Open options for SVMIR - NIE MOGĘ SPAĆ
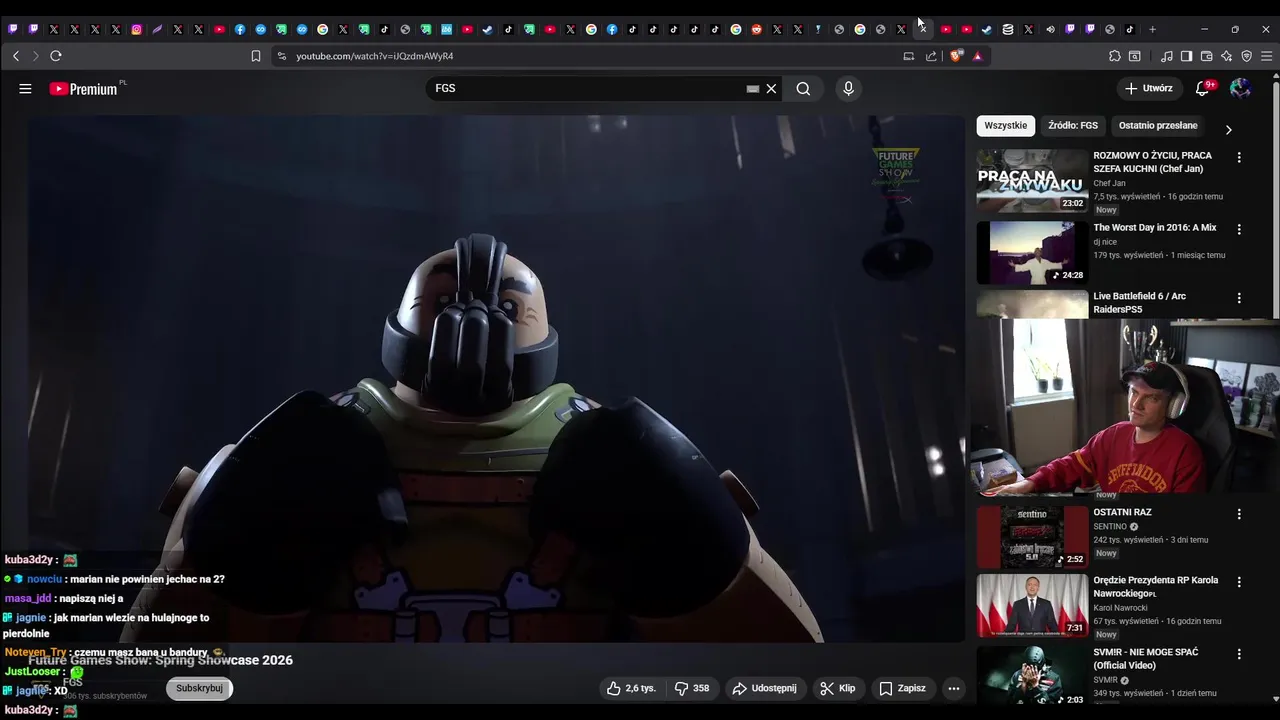The height and width of the screenshot is (720, 1280). [x=1239, y=654]
